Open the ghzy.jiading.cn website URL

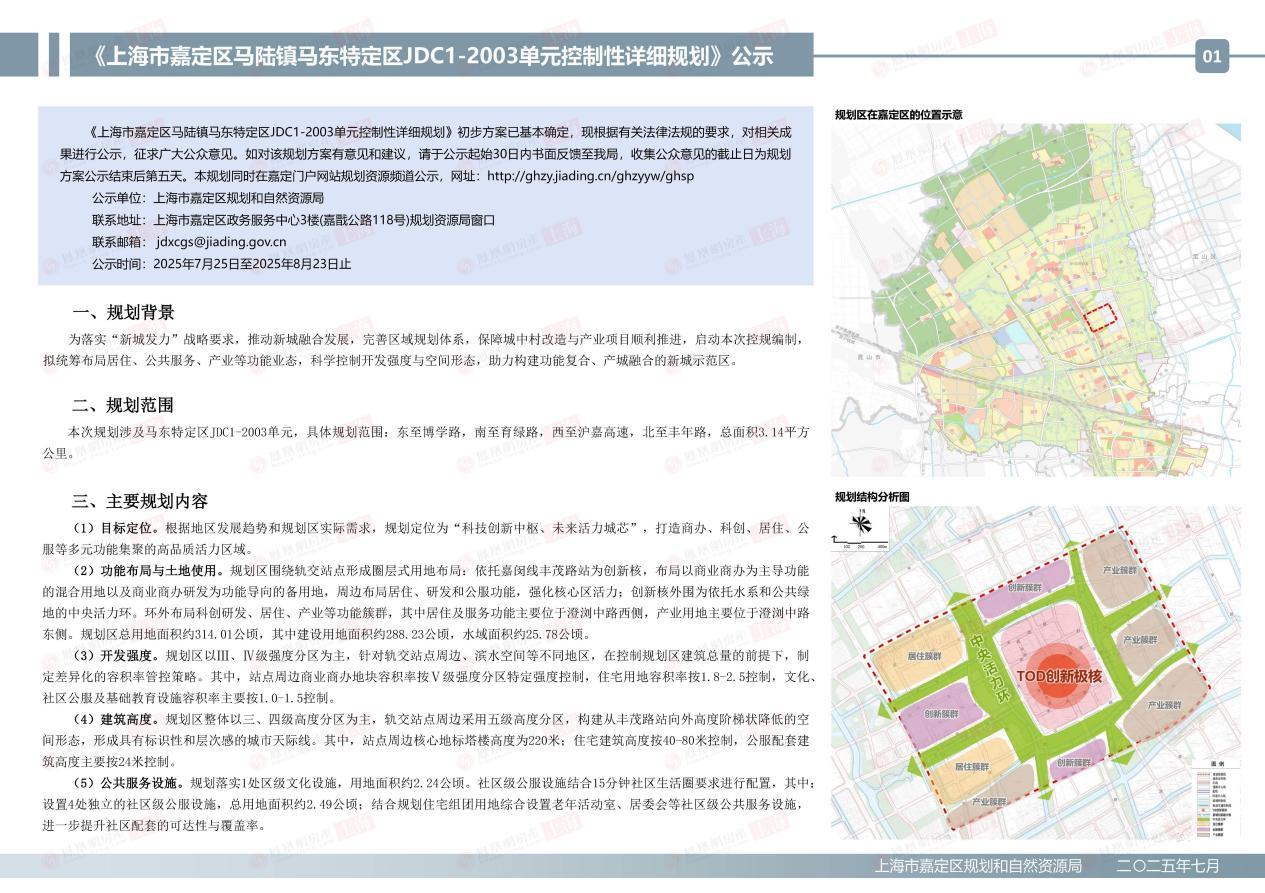[x=589, y=176]
